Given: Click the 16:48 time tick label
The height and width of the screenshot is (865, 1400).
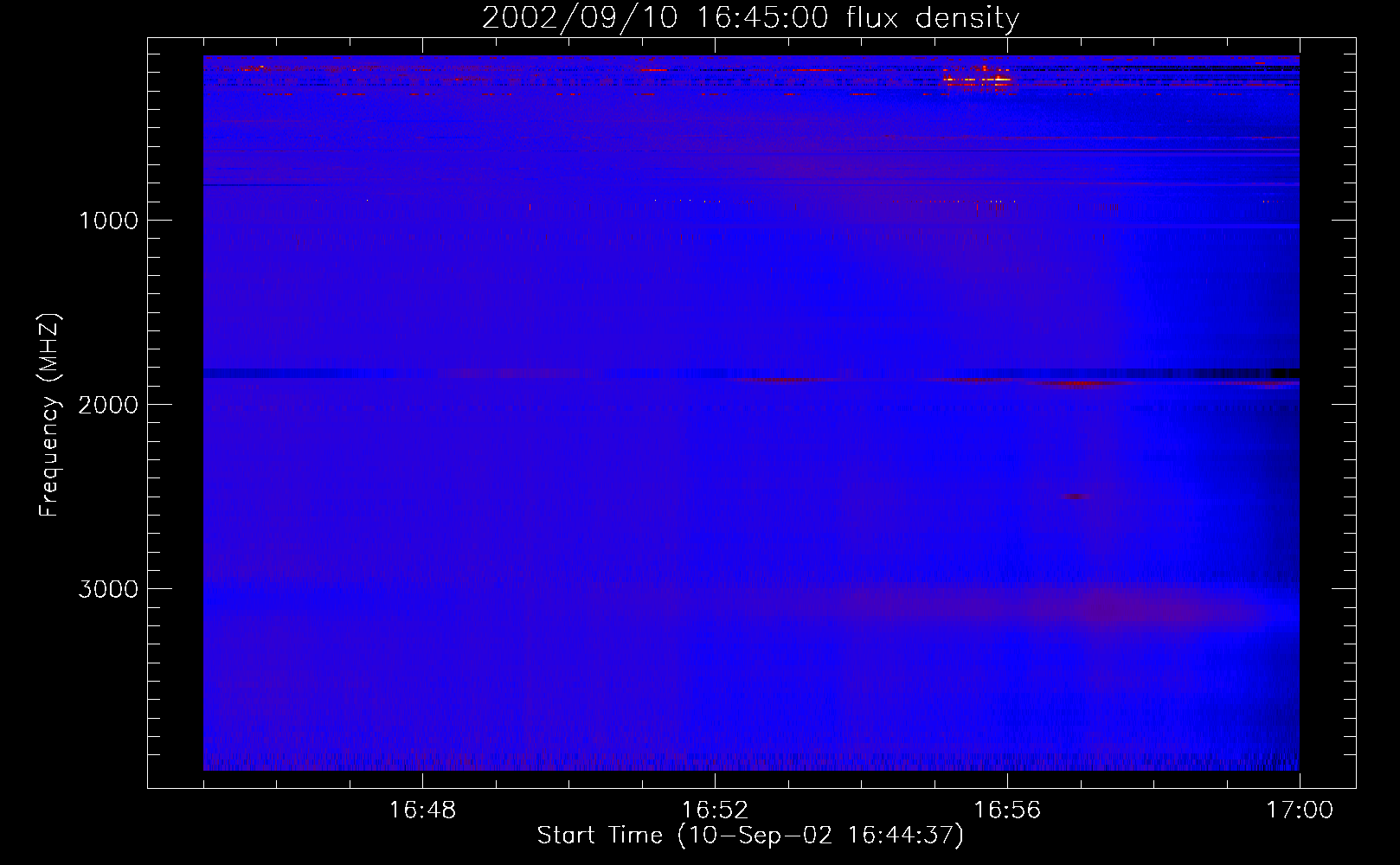Looking at the screenshot, I should (x=422, y=811).
